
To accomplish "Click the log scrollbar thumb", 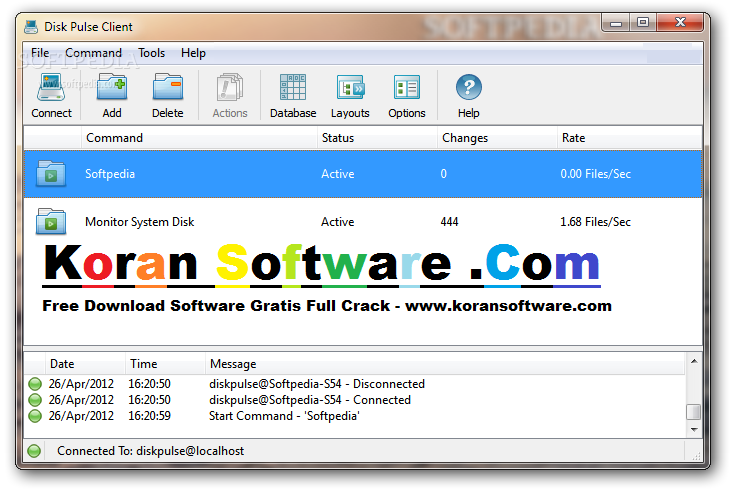I will pyautogui.click(x=694, y=412).
